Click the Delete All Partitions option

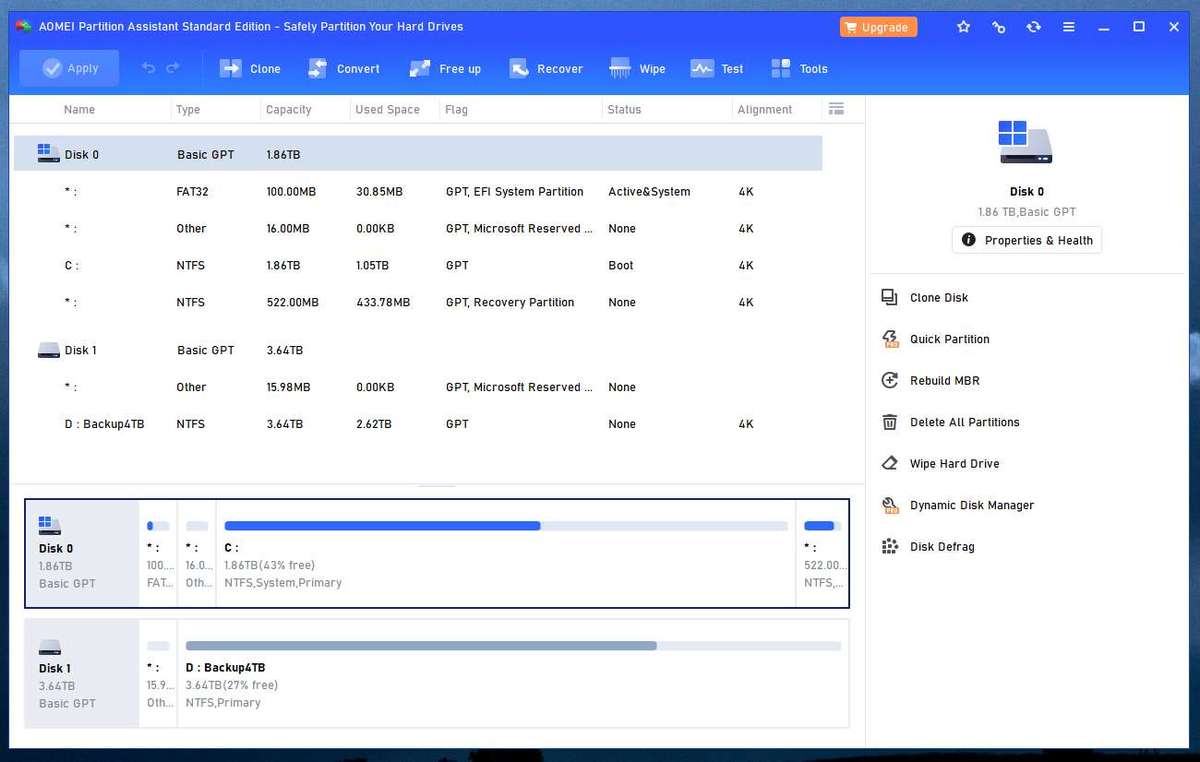(x=951, y=422)
